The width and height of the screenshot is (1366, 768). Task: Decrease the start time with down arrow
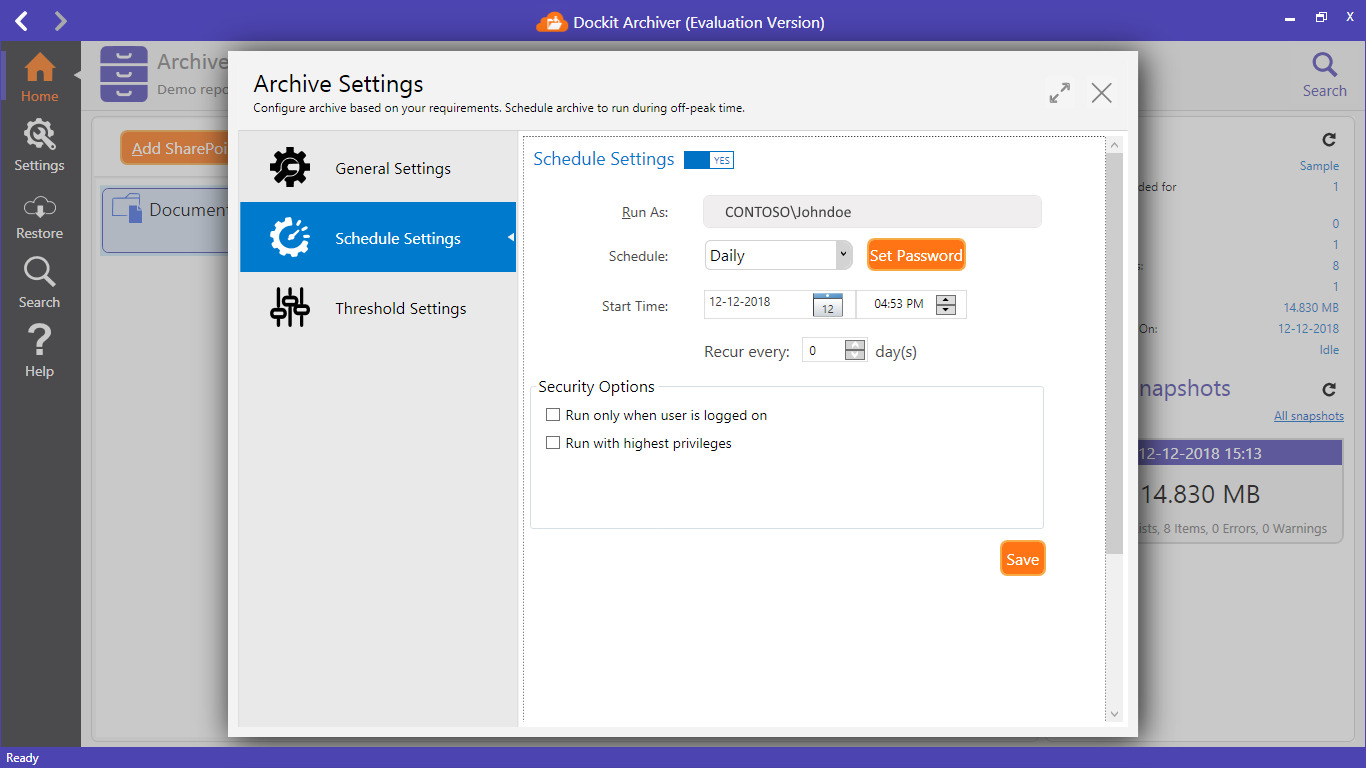(946, 310)
